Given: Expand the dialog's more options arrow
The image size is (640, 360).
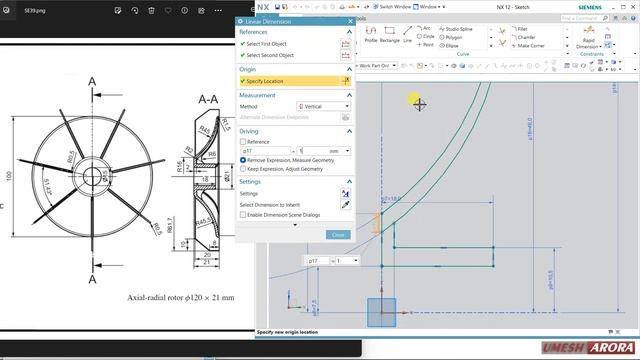Looking at the screenshot, I should click(295, 225).
